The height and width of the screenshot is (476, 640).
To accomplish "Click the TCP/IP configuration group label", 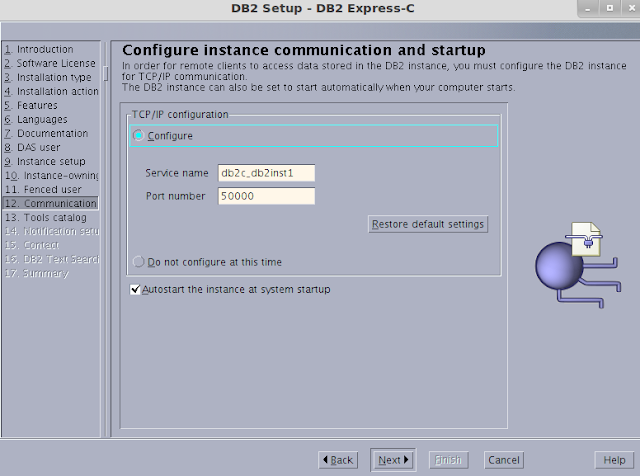I will [180, 114].
